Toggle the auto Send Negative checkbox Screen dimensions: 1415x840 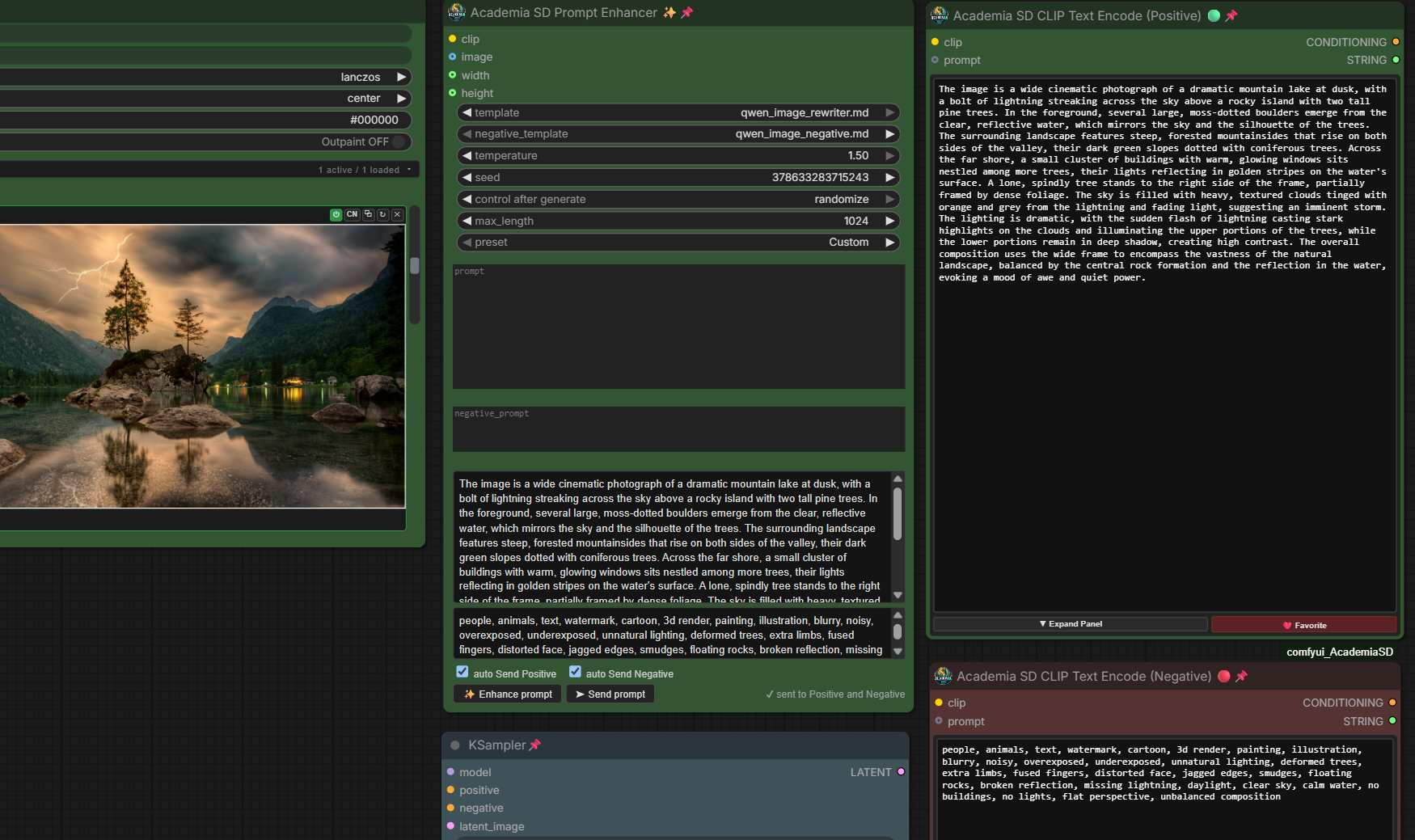575,672
